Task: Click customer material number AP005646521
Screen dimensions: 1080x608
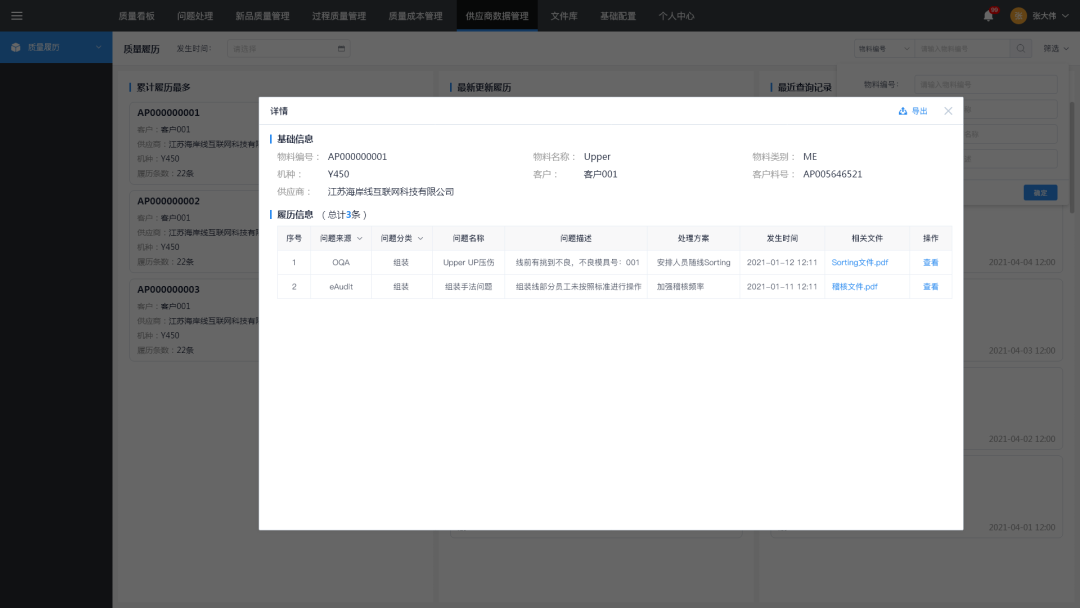Action: [x=832, y=174]
